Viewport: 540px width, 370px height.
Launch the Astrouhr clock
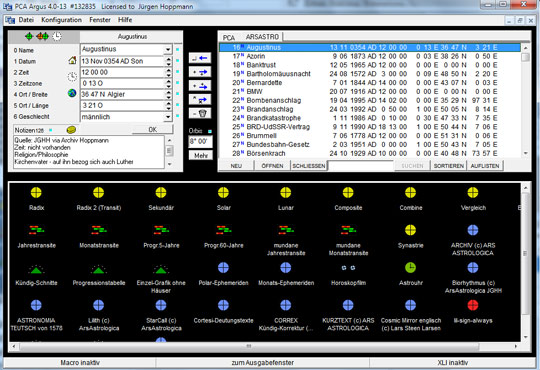coord(410,267)
